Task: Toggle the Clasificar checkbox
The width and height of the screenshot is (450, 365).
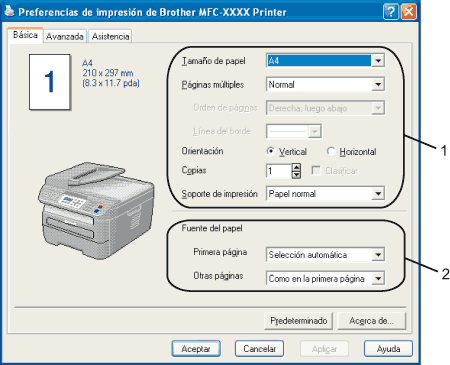Action: [x=316, y=171]
